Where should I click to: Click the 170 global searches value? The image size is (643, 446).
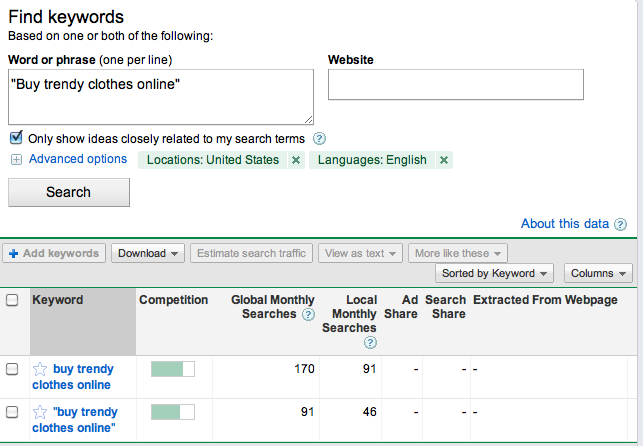pyautogui.click(x=304, y=369)
